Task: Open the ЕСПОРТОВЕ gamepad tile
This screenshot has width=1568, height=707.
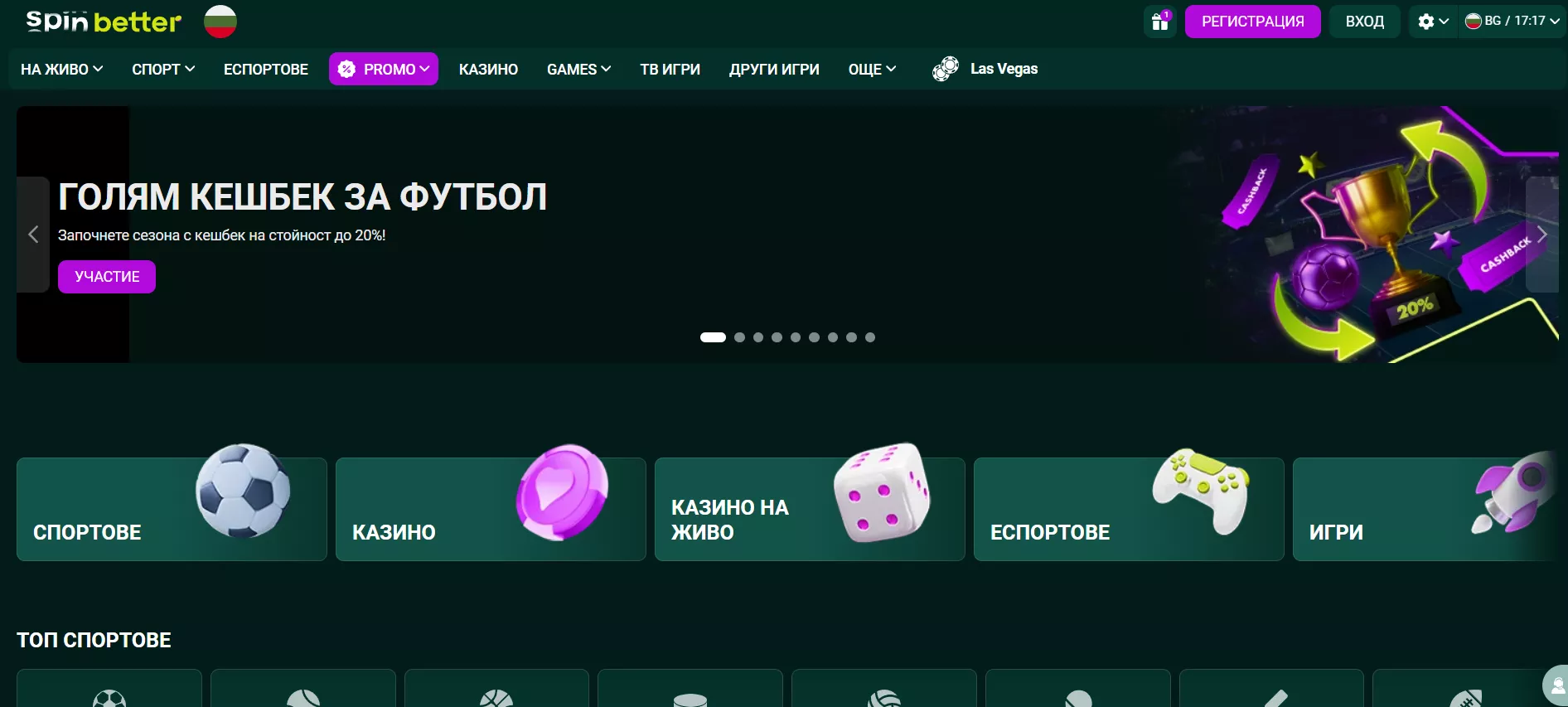Action: point(1129,509)
